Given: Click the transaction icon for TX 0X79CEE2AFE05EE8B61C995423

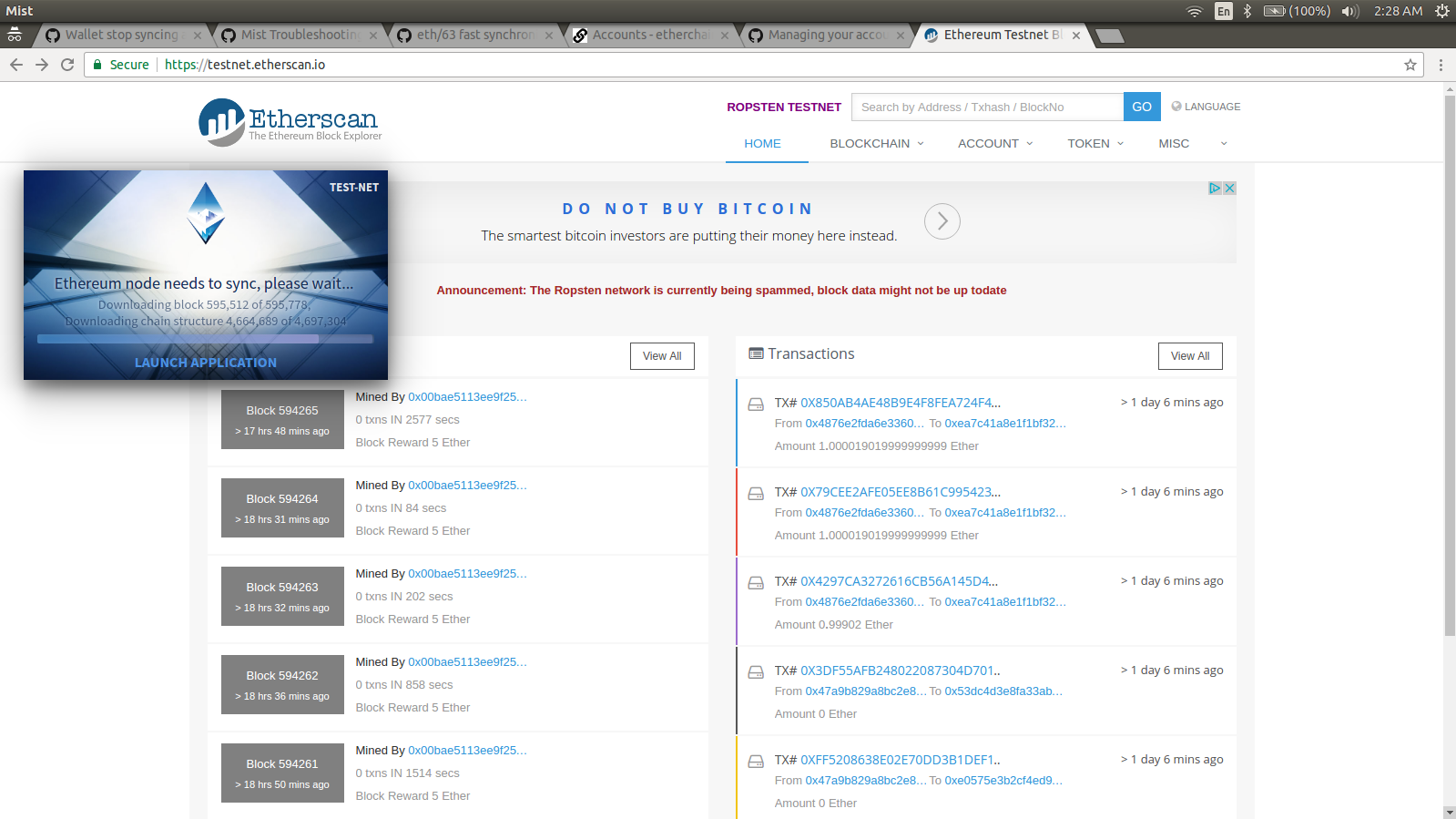Looking at the screenshot, I should tap(756, 493).
